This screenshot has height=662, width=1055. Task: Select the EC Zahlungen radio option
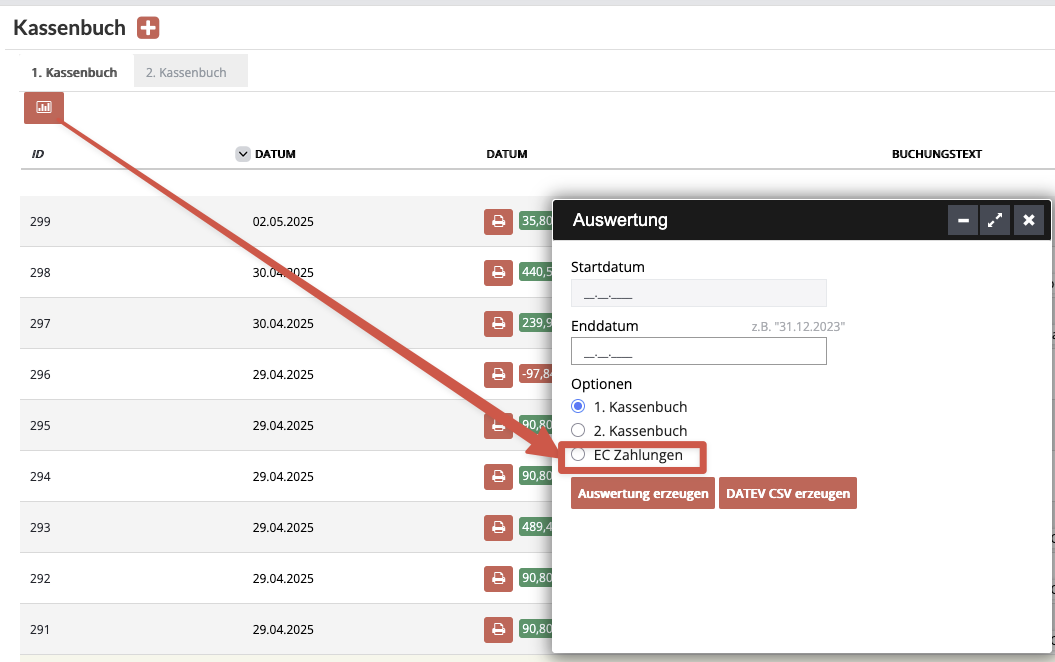[578, 454]
